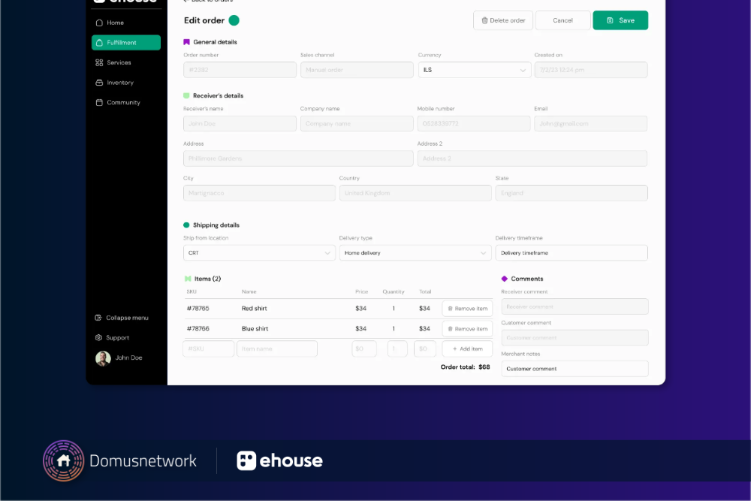Click Collapse menu

click(122, 318)
